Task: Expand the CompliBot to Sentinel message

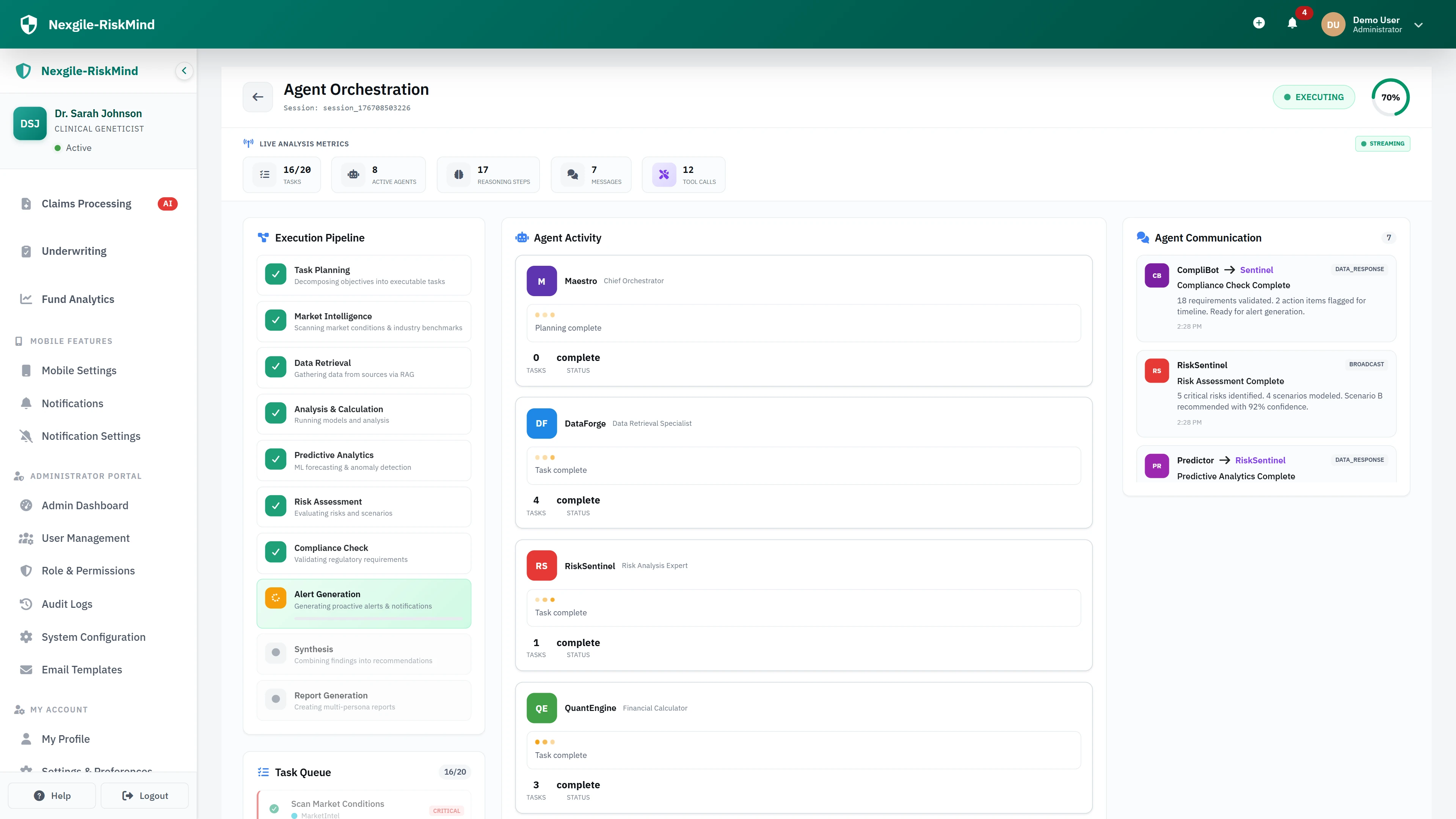Action: point(1266,298)
